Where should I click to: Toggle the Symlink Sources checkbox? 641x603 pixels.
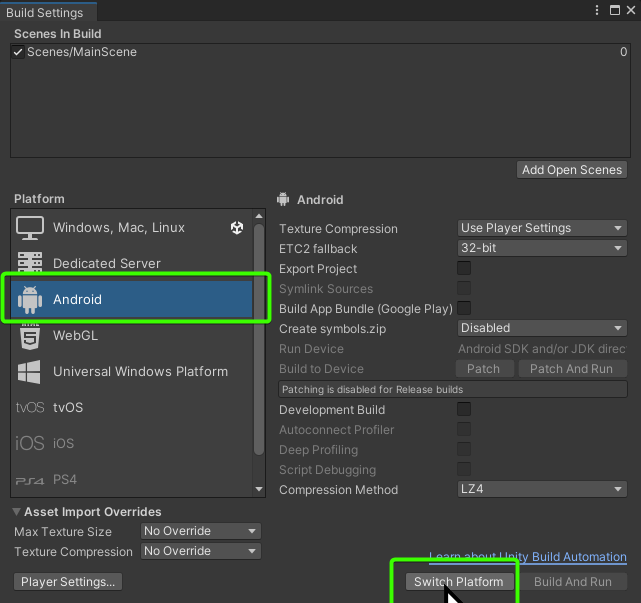point(464,288)
